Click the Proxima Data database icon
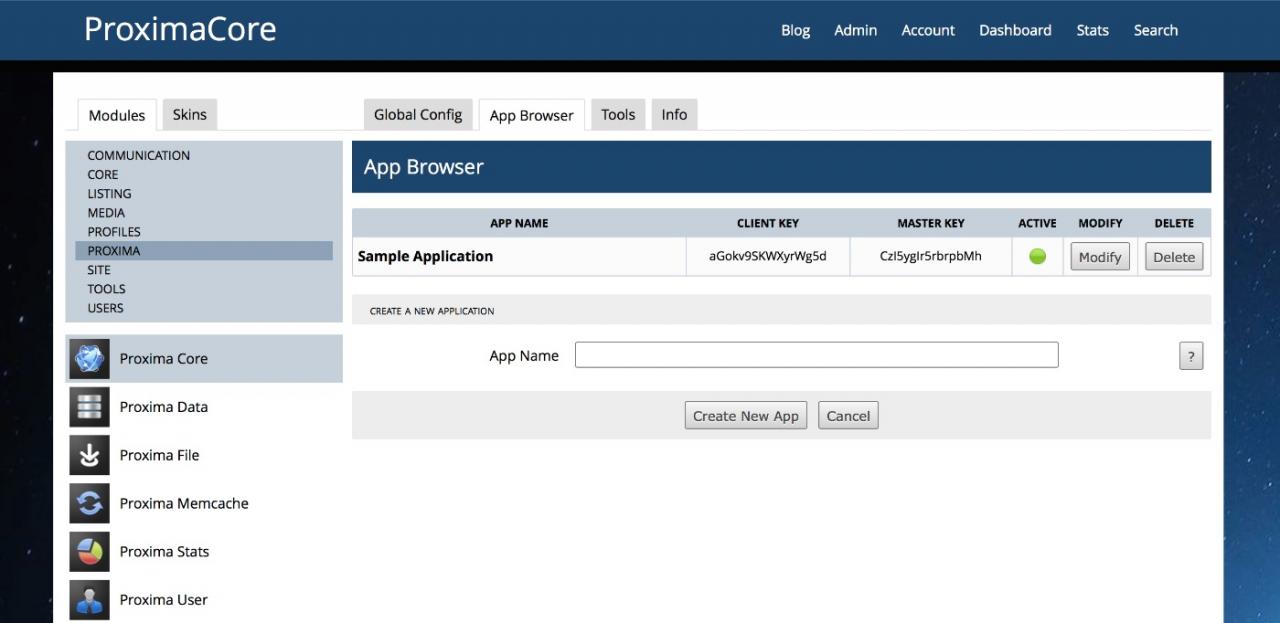Screen dimensions: 1280x623 click(89, 407)
